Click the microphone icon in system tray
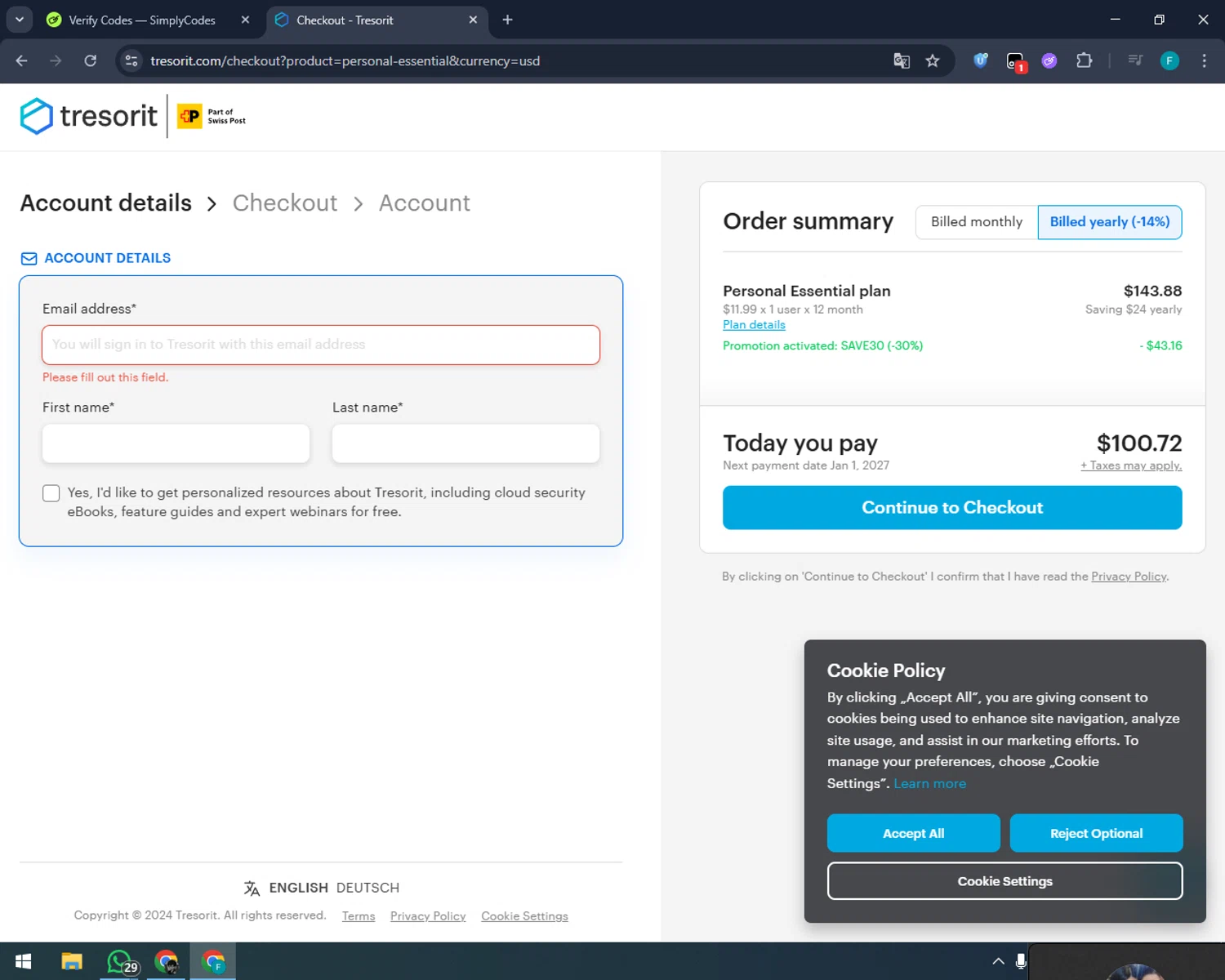The width and height of the screenshot is (1225, 980). click(x=1021, y=961)
